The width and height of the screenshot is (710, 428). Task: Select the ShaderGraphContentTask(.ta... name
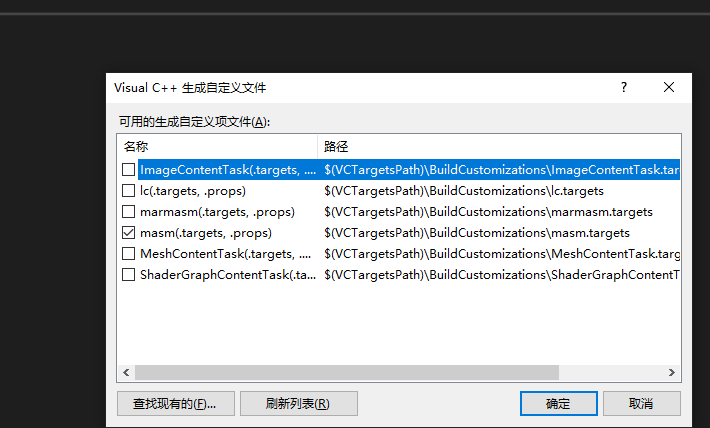228,274
